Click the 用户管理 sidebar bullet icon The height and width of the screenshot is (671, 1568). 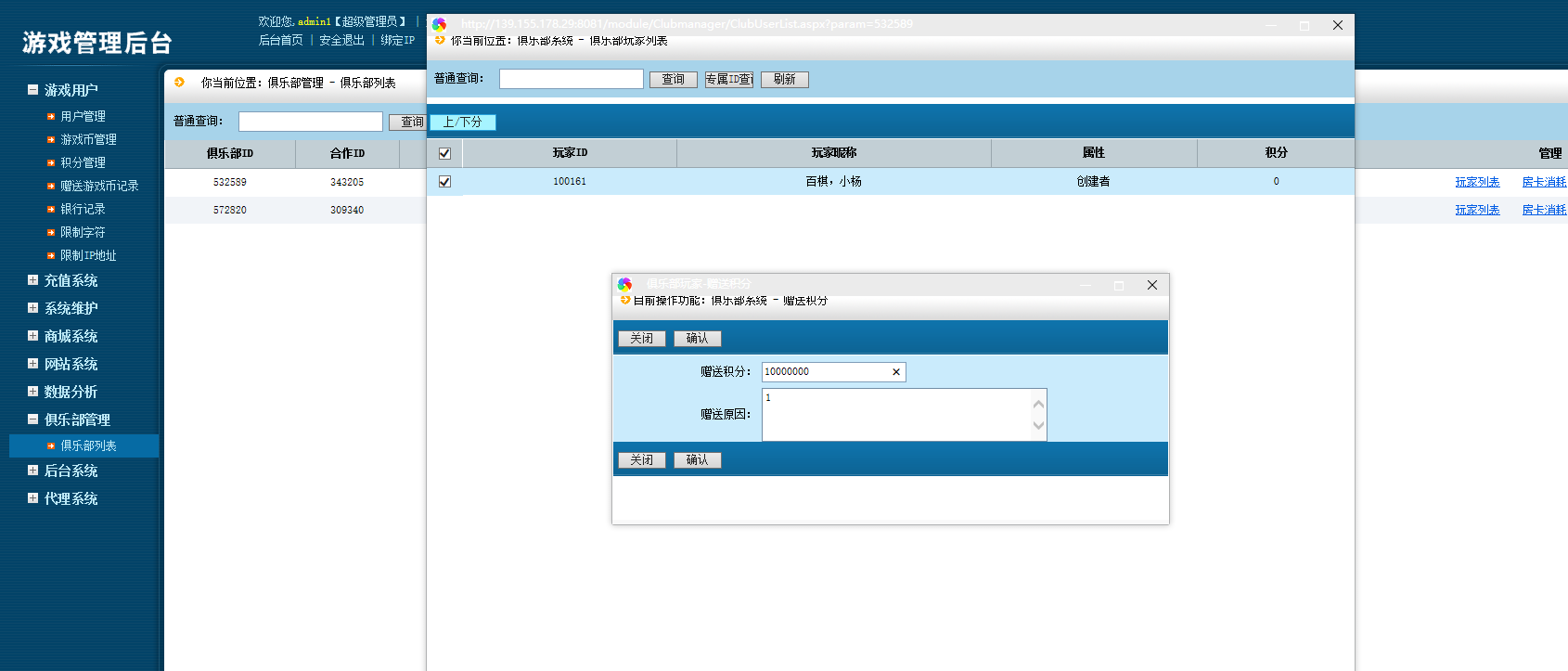51,117
